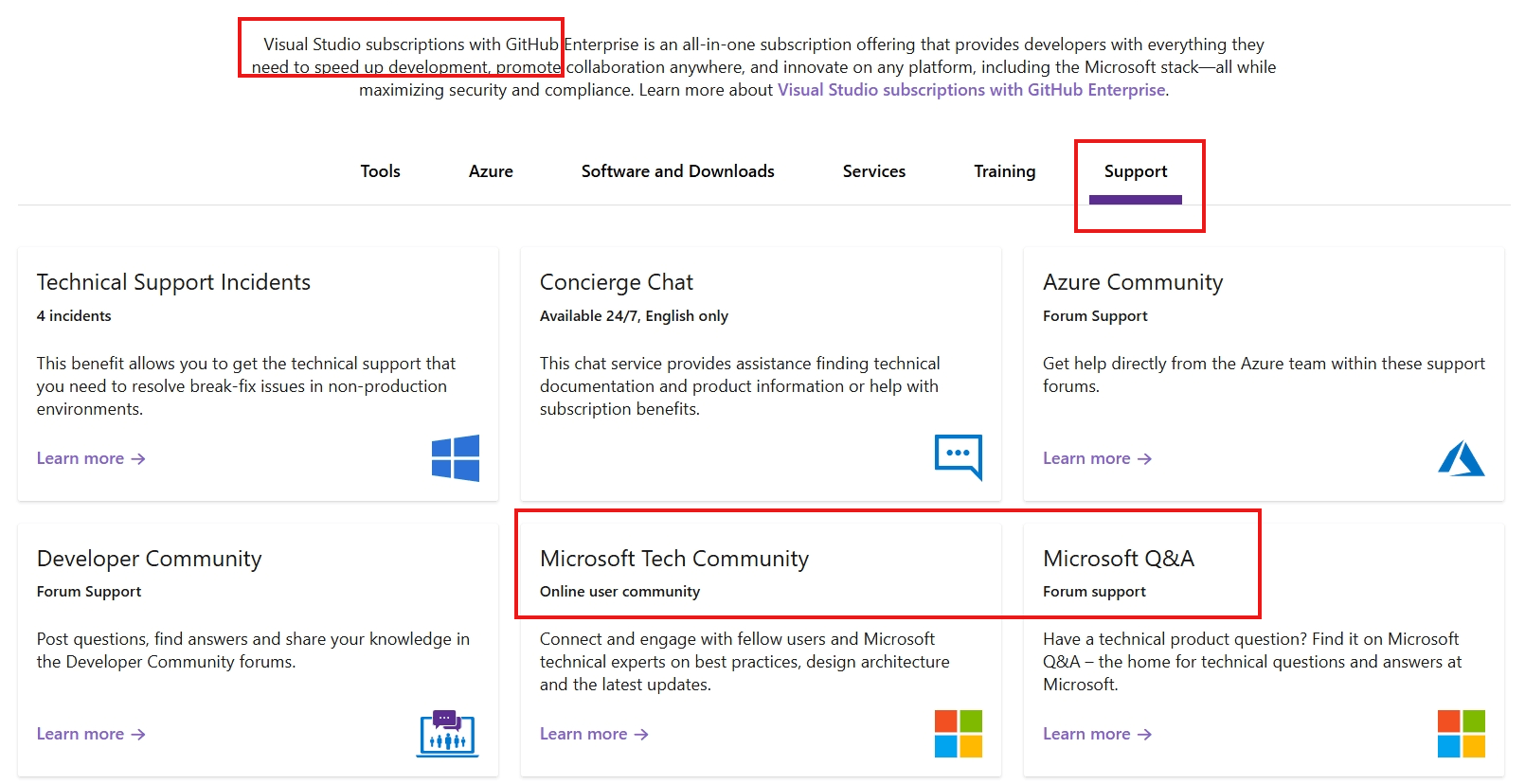The width and height of the screenshot is (1525, 784).
Task: Click Learn more under Technical Support Incidents
Action: (91, 458)
